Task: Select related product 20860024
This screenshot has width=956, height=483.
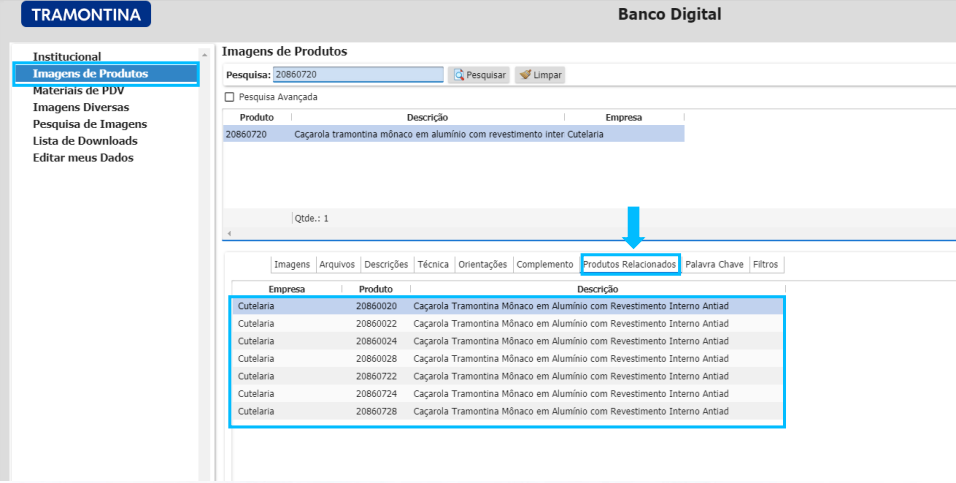Action: click(x=507, y=342)
